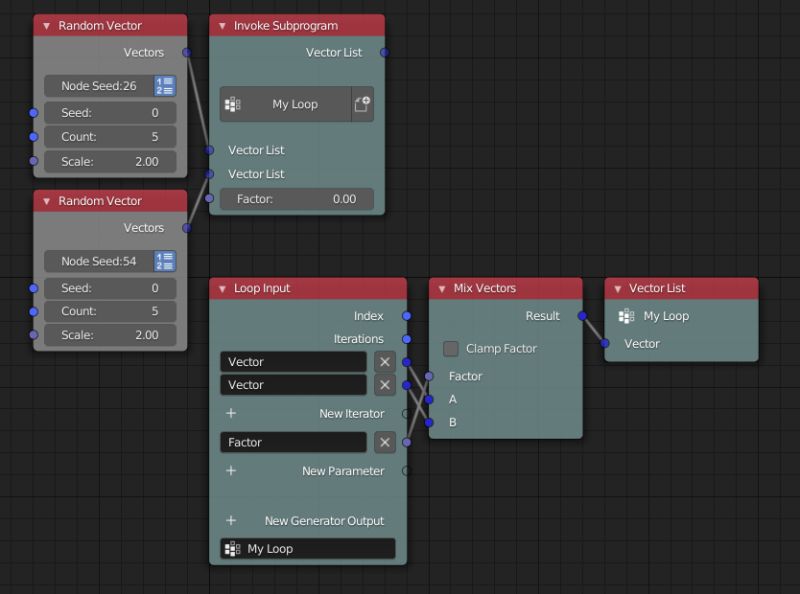Remove the first Vector iterator with its X icon

(384, 361)
